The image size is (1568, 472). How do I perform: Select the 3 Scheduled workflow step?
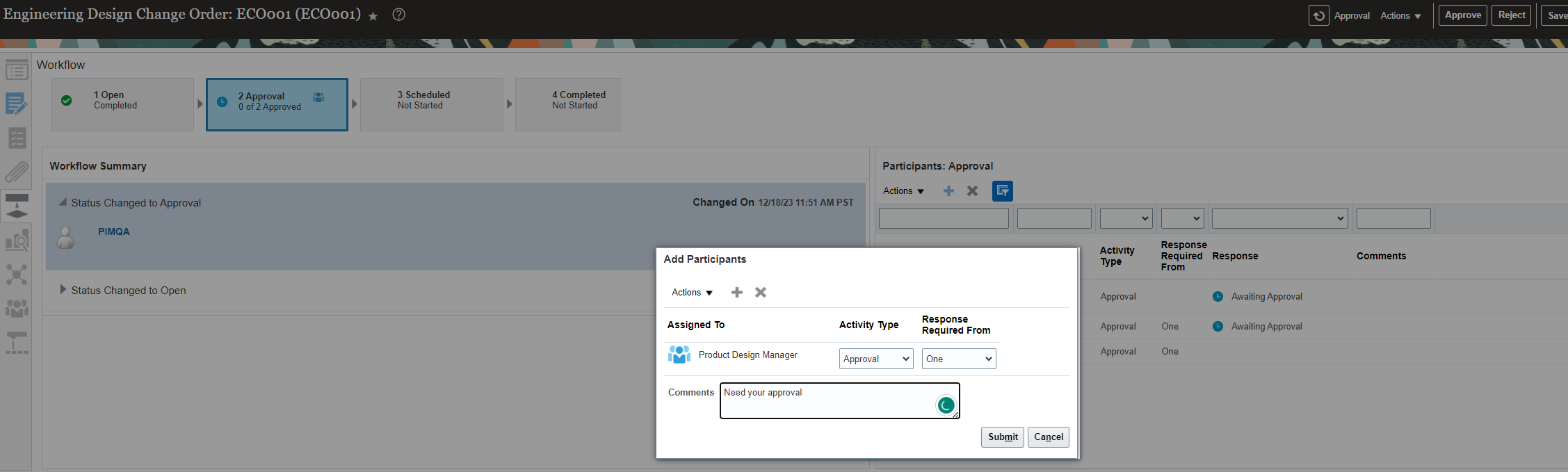431,104
